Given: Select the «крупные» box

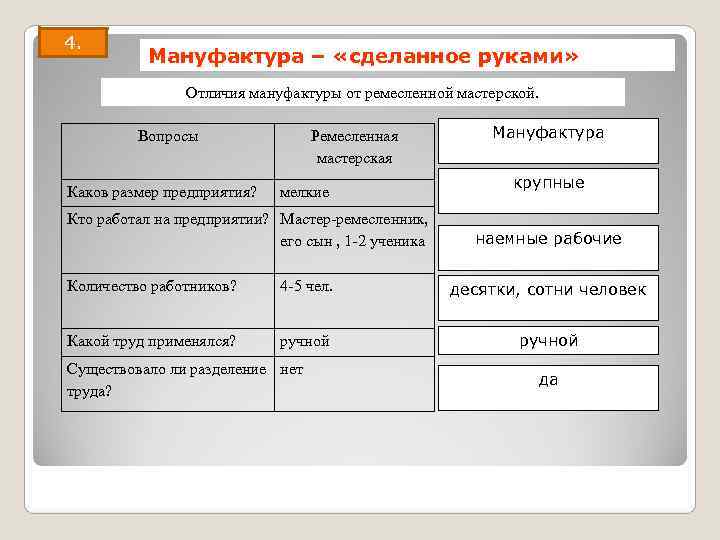Looking at the screenshot, I should 548,191.
